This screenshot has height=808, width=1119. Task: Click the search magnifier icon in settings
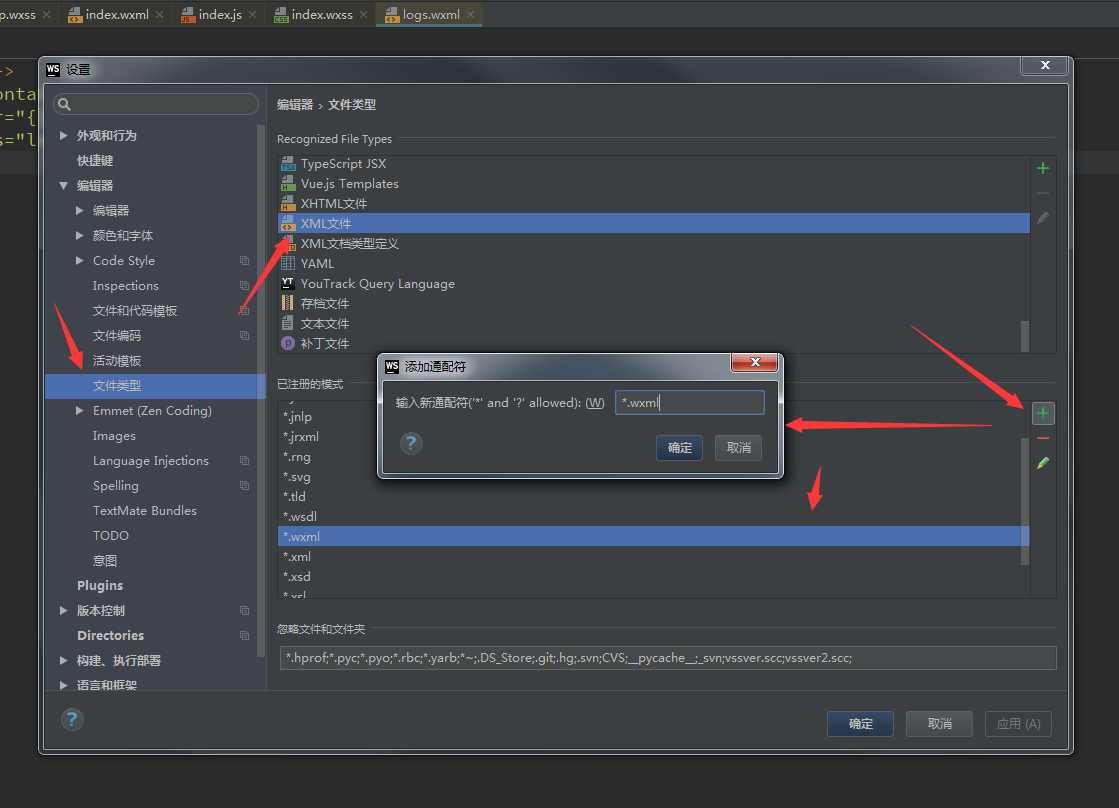pos(64,104)
